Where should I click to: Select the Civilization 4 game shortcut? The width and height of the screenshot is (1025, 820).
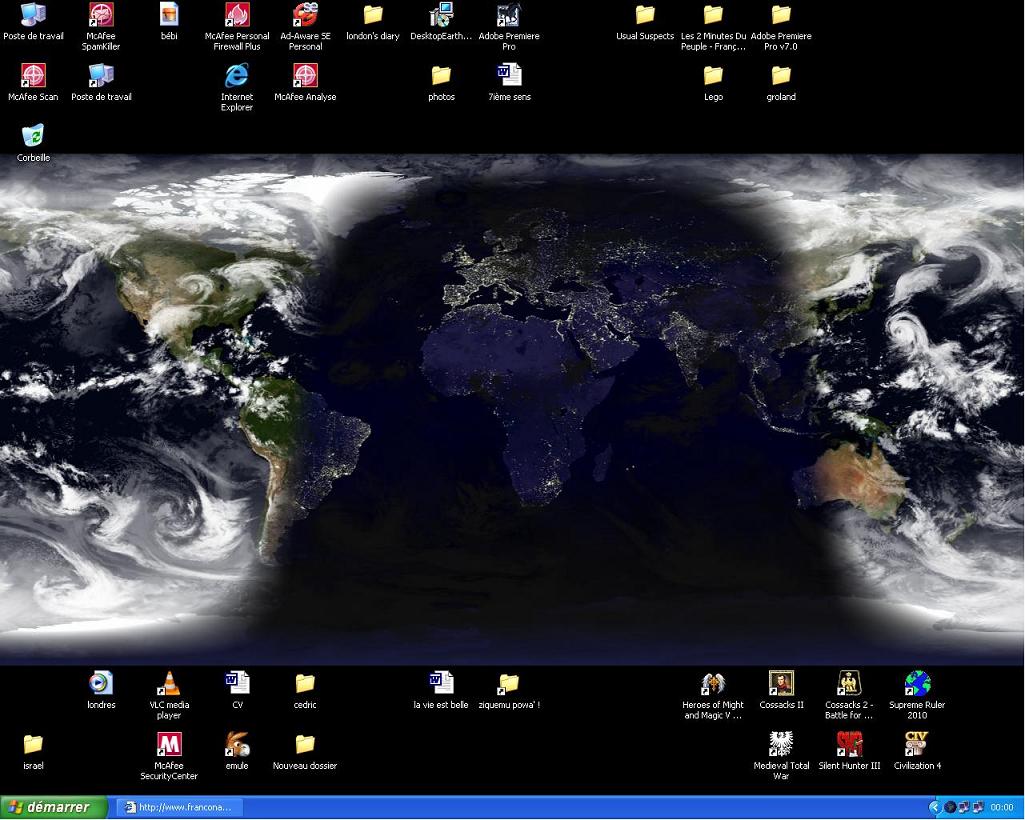click(917, 744)
